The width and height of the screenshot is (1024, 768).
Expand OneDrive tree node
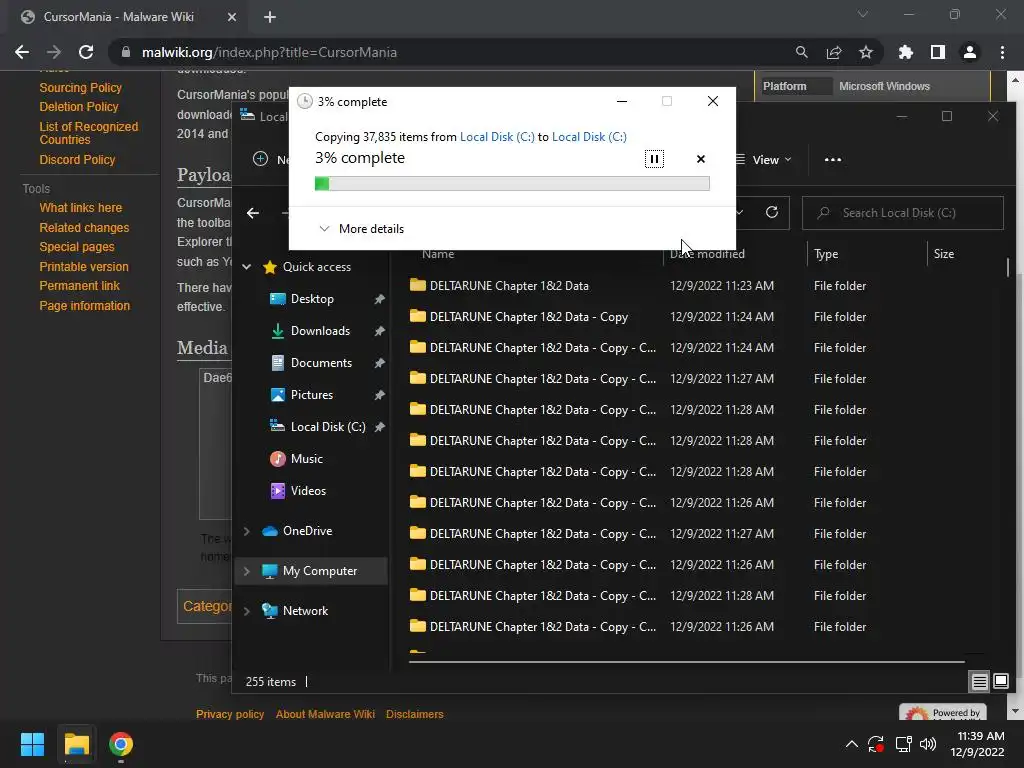point(246,531)
